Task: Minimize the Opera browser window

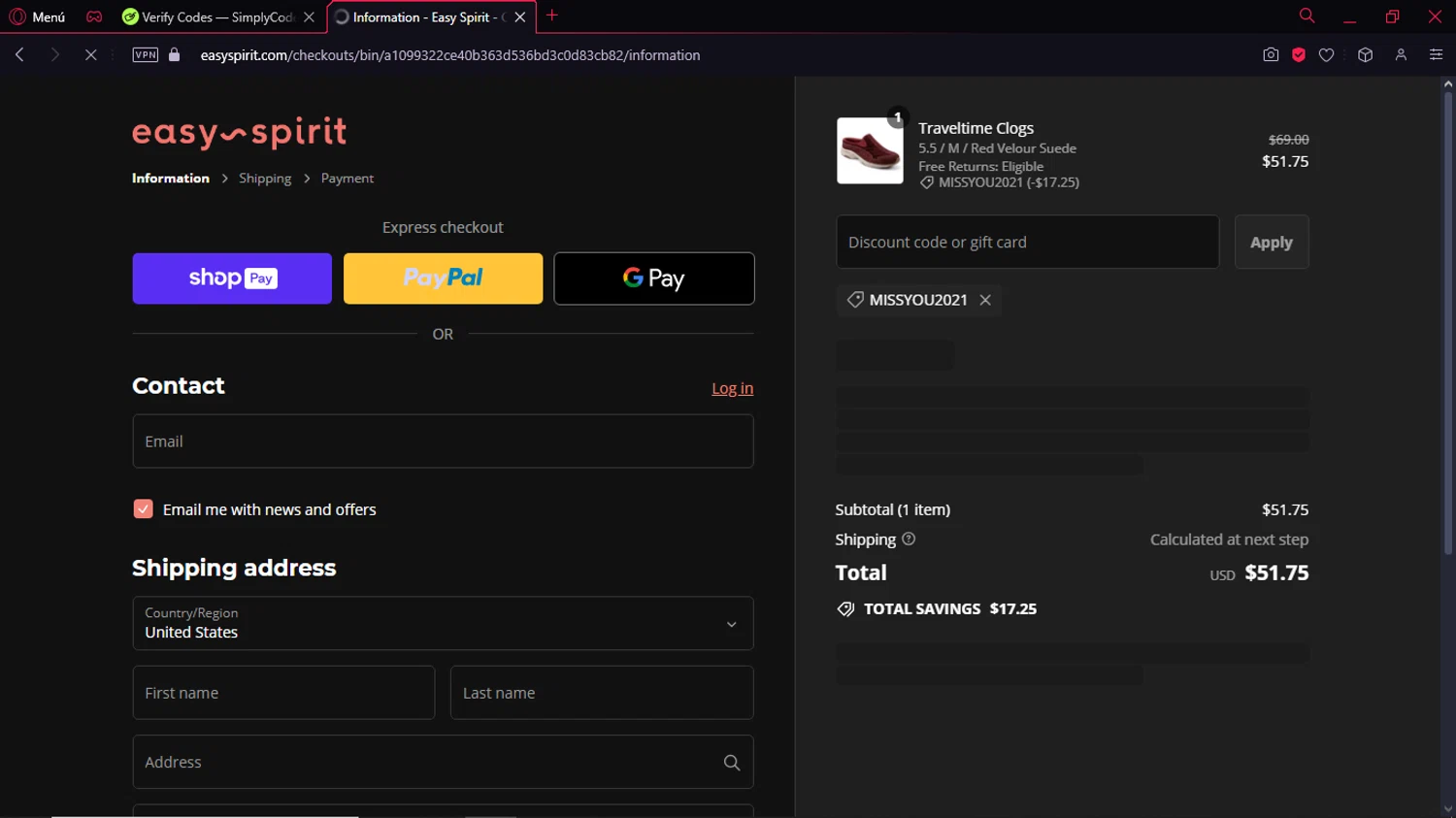Action: click(x=1349, y=16)
